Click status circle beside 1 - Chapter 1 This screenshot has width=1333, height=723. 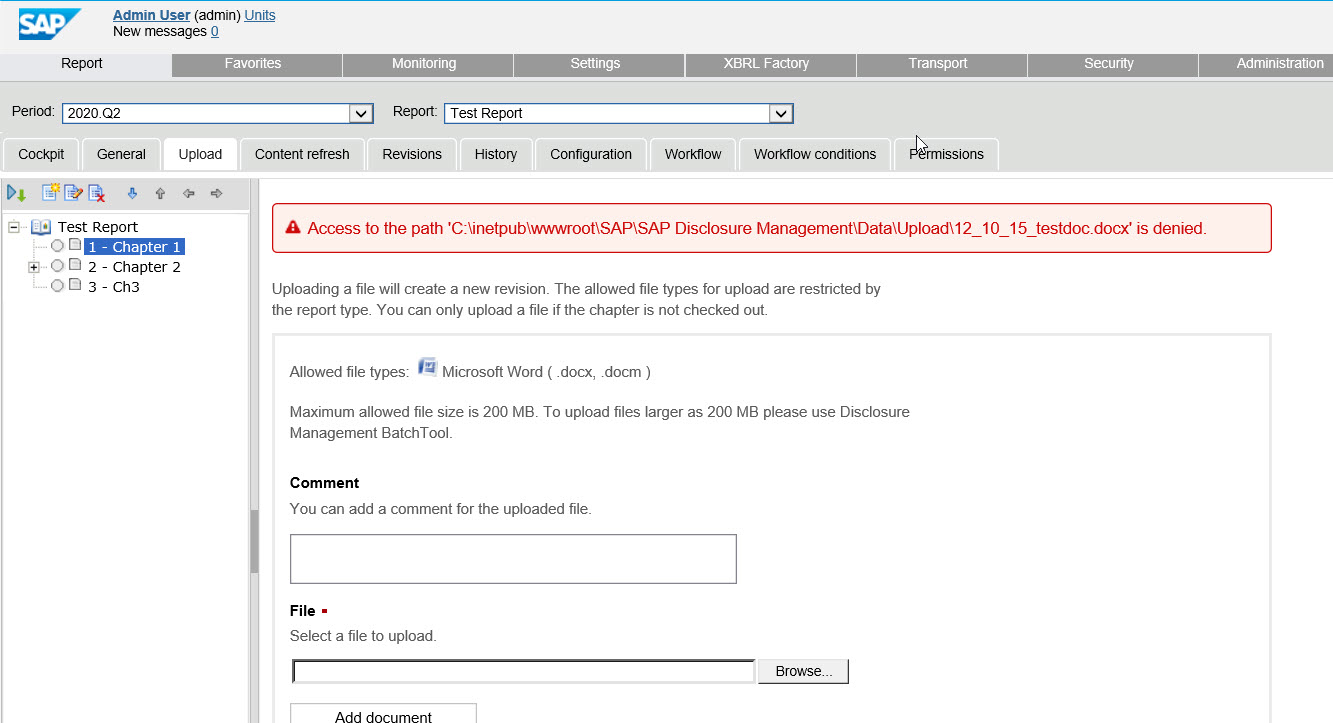coord(57,246)
